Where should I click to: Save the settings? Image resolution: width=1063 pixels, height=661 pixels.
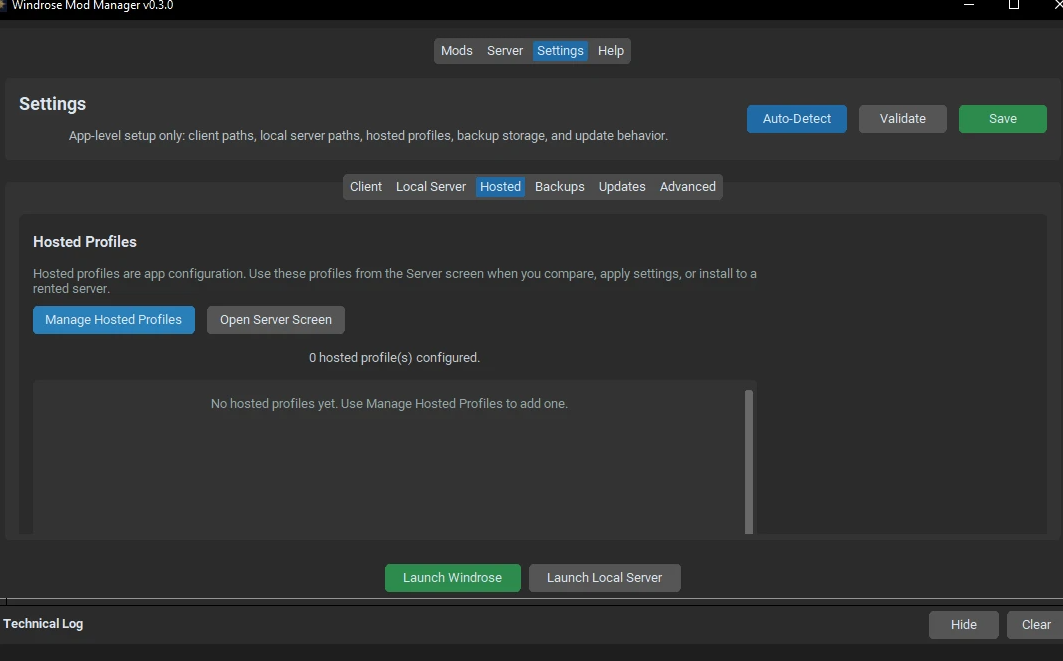point(1002,119)
